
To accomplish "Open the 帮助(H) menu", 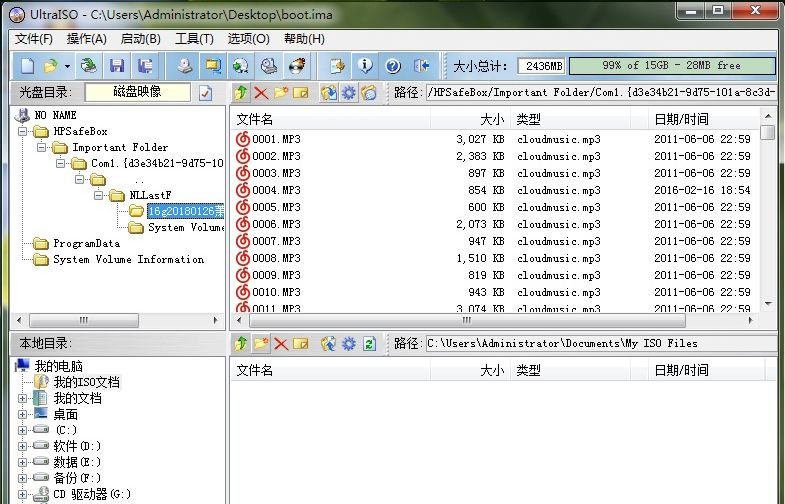I will [304, 39].
